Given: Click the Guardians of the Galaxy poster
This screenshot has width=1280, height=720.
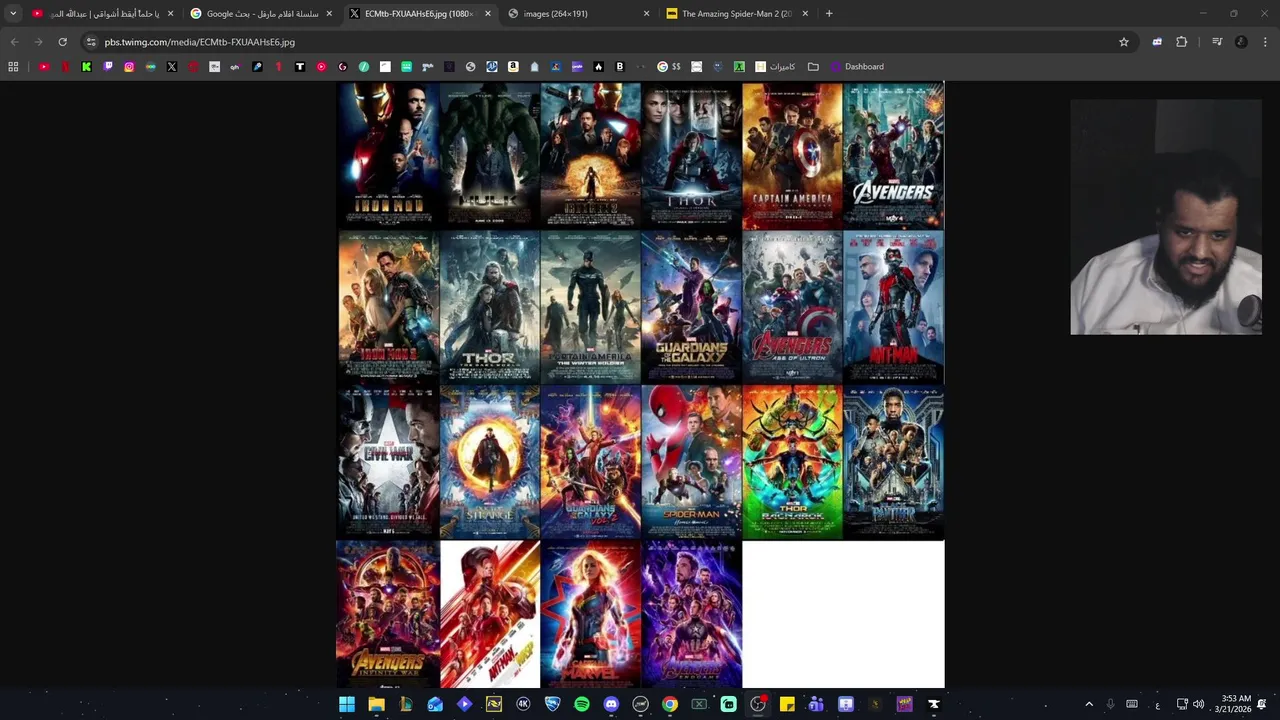Looking at the screenshot, I should (691, 307).
